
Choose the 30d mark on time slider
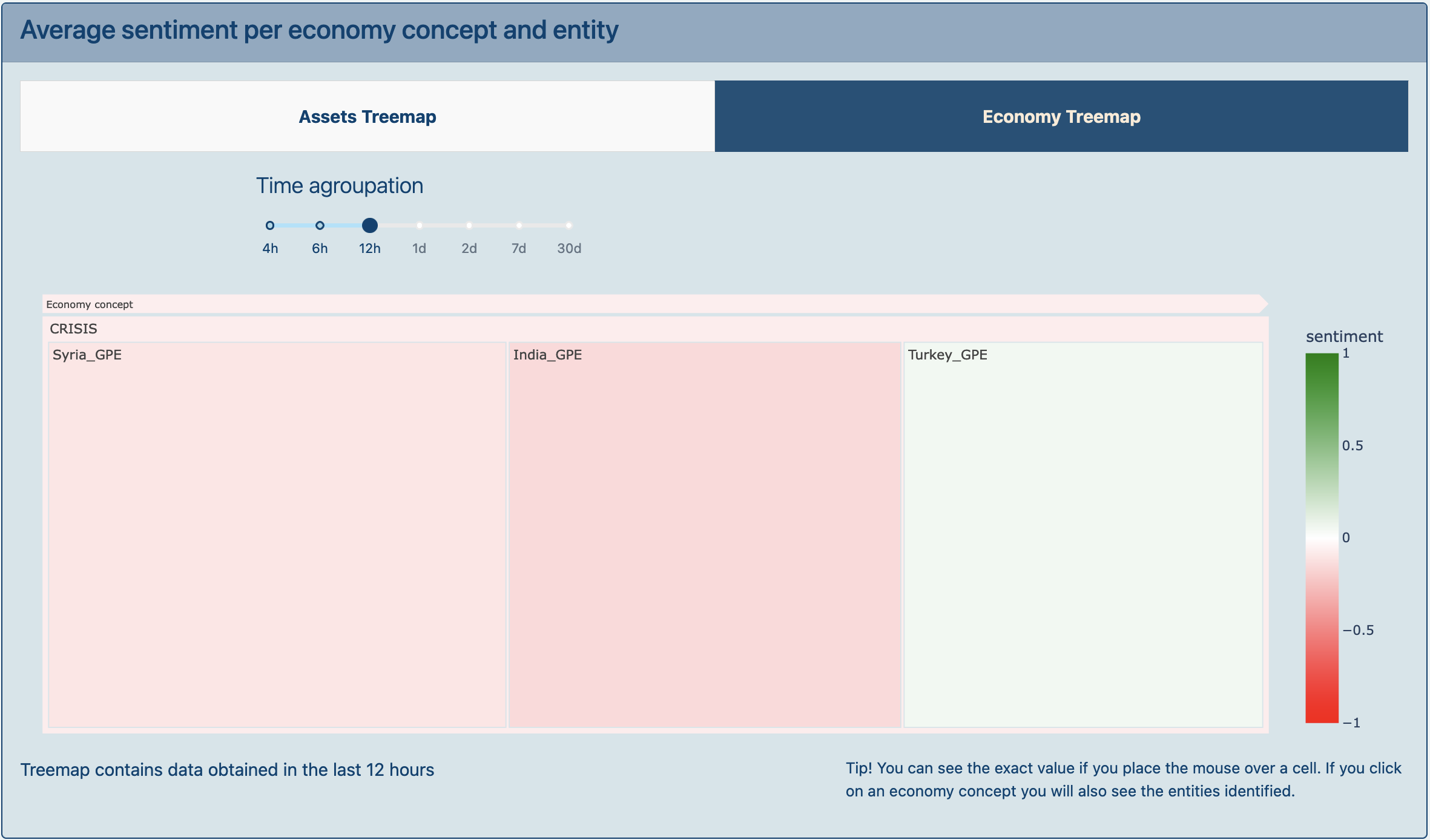tap(569, 226)
